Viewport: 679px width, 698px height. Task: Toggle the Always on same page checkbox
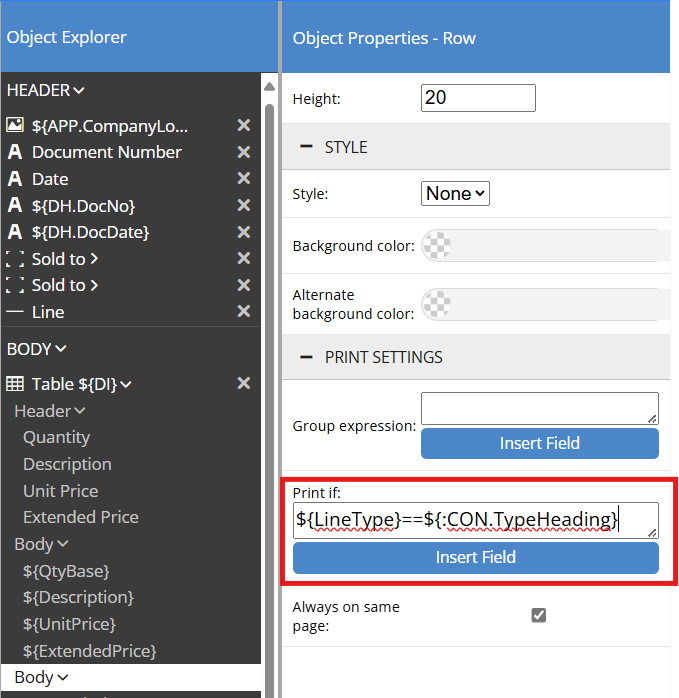click(x=539, y=615)
